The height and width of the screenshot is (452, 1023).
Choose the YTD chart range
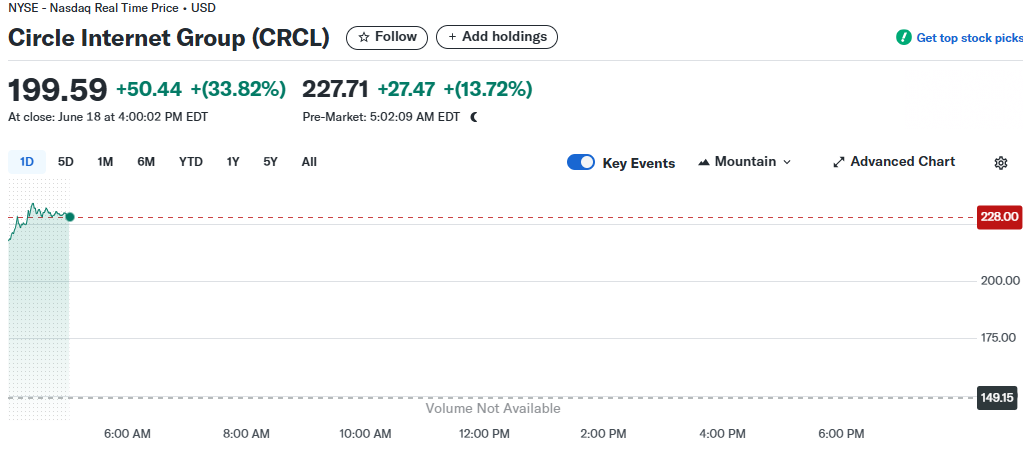[x=191, y=162]
